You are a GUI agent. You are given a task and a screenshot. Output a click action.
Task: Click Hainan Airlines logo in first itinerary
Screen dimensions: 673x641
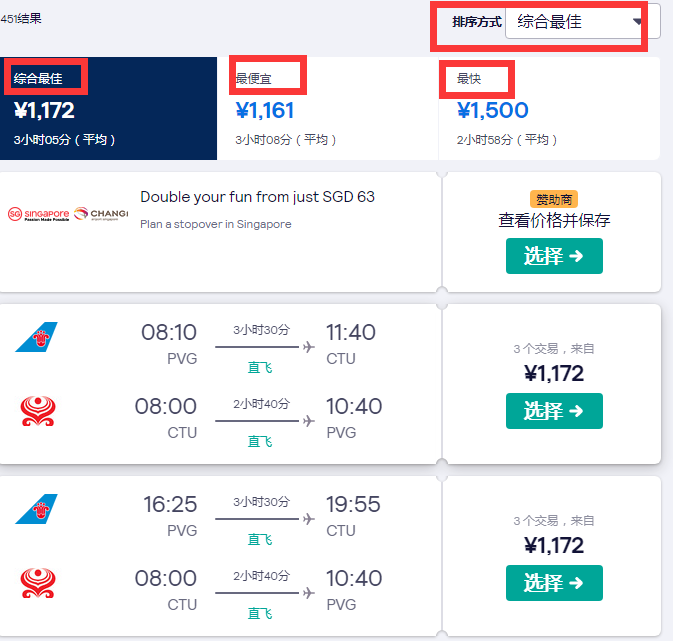[x=38, y=411]
